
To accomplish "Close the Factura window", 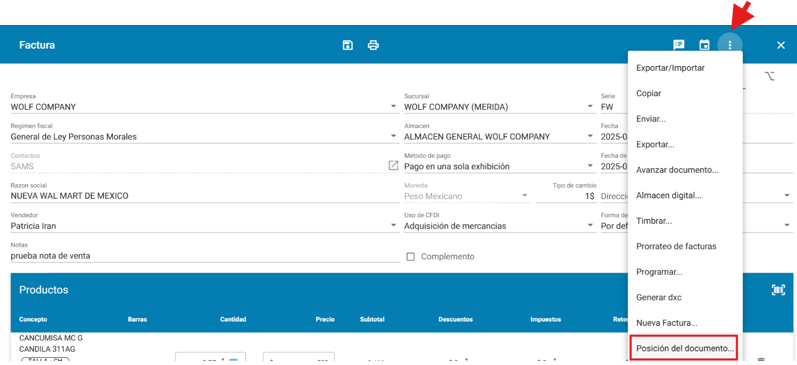I will [x=781, y=45].
